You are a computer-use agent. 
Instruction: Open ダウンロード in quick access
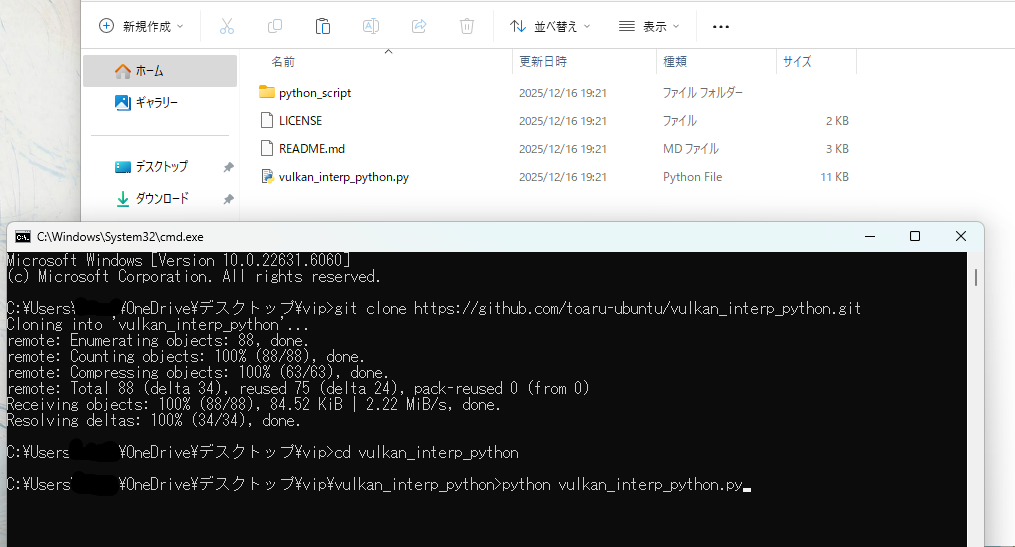[x=161, y=199]
